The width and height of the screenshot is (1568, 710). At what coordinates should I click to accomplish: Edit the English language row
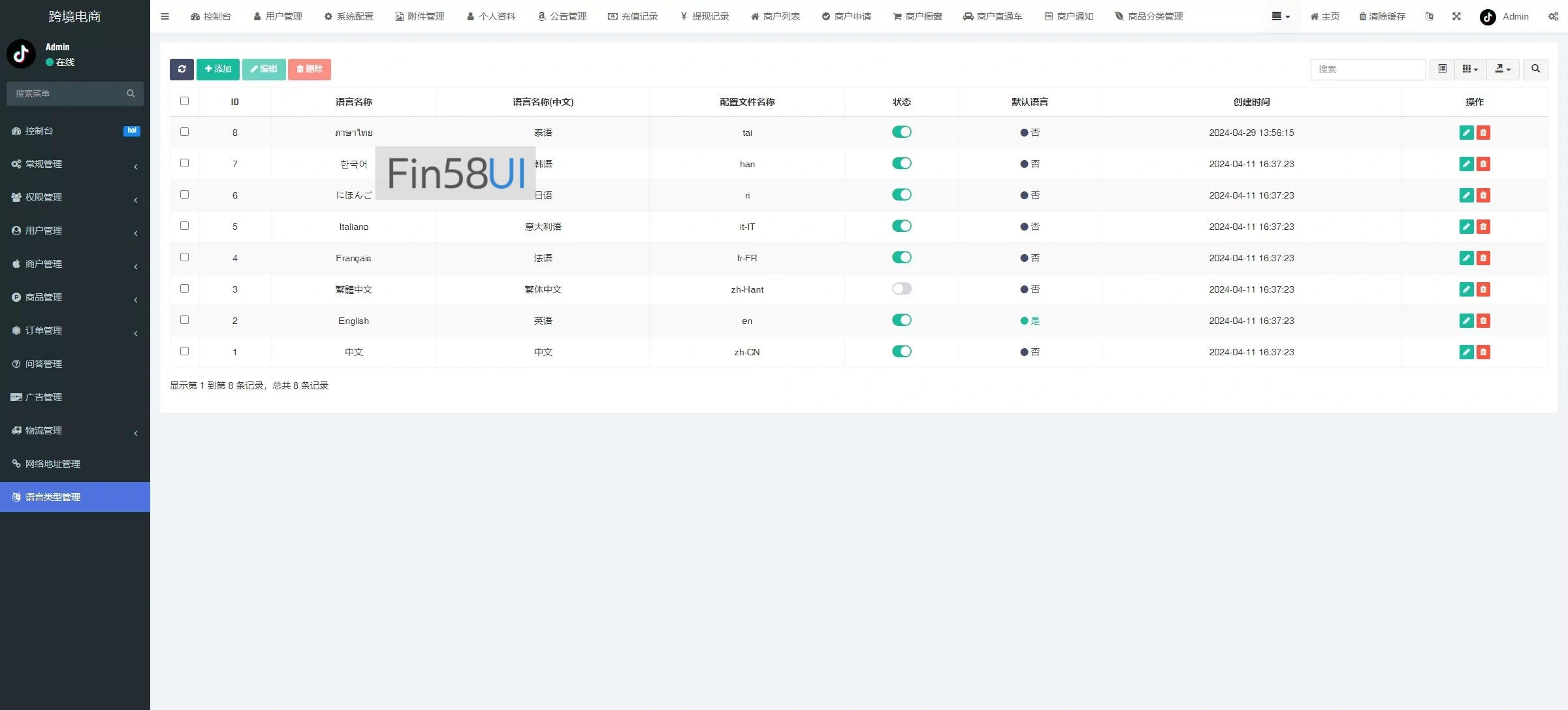(x=1466, y=321)
